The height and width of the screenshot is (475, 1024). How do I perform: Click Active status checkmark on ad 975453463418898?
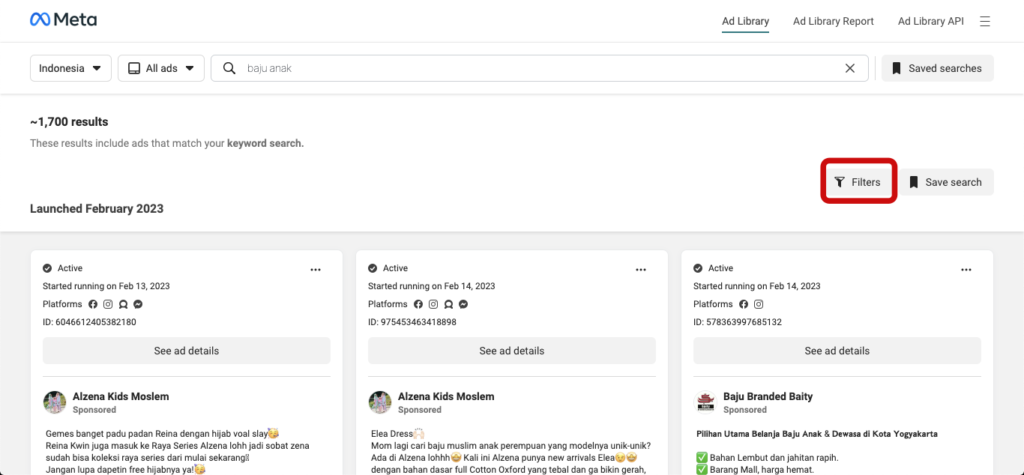[372, 268]
